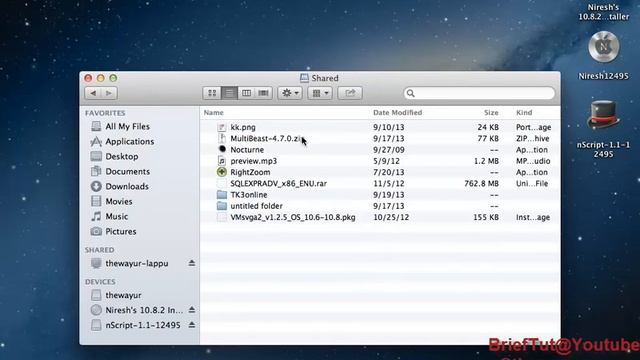Viewport: 640px width, 360px height.
Task: Click the kk.png file icon
Action: pyautogui.click(x=222, y=127)
